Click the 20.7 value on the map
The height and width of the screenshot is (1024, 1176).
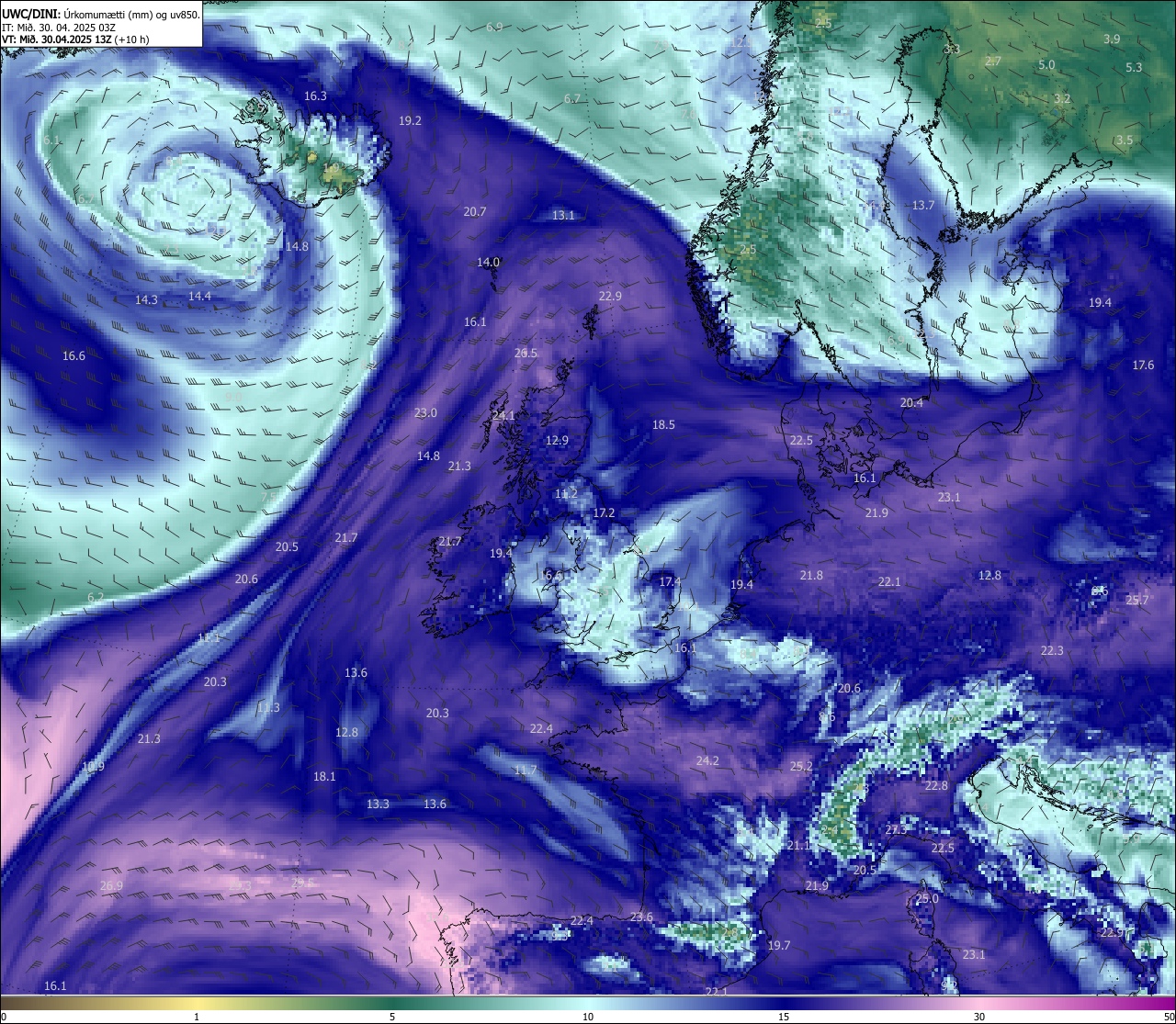(x=475, y=211)
